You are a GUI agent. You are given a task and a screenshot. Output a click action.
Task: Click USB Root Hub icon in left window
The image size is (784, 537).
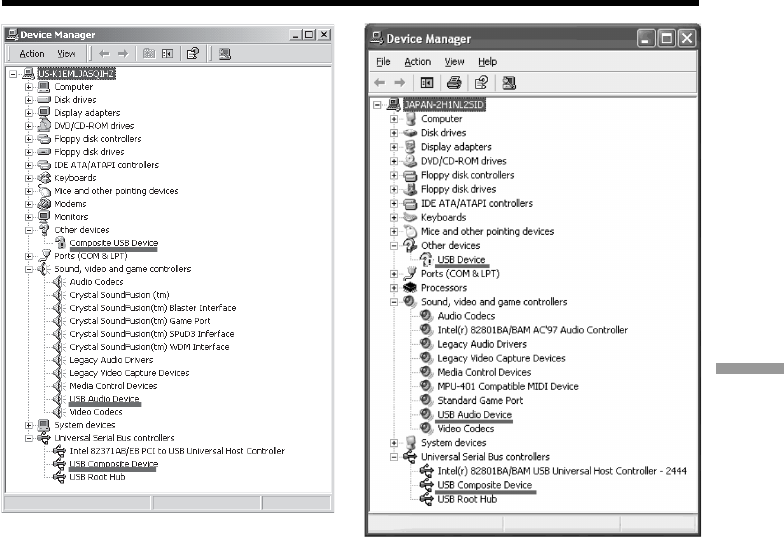tap(60, 477)
